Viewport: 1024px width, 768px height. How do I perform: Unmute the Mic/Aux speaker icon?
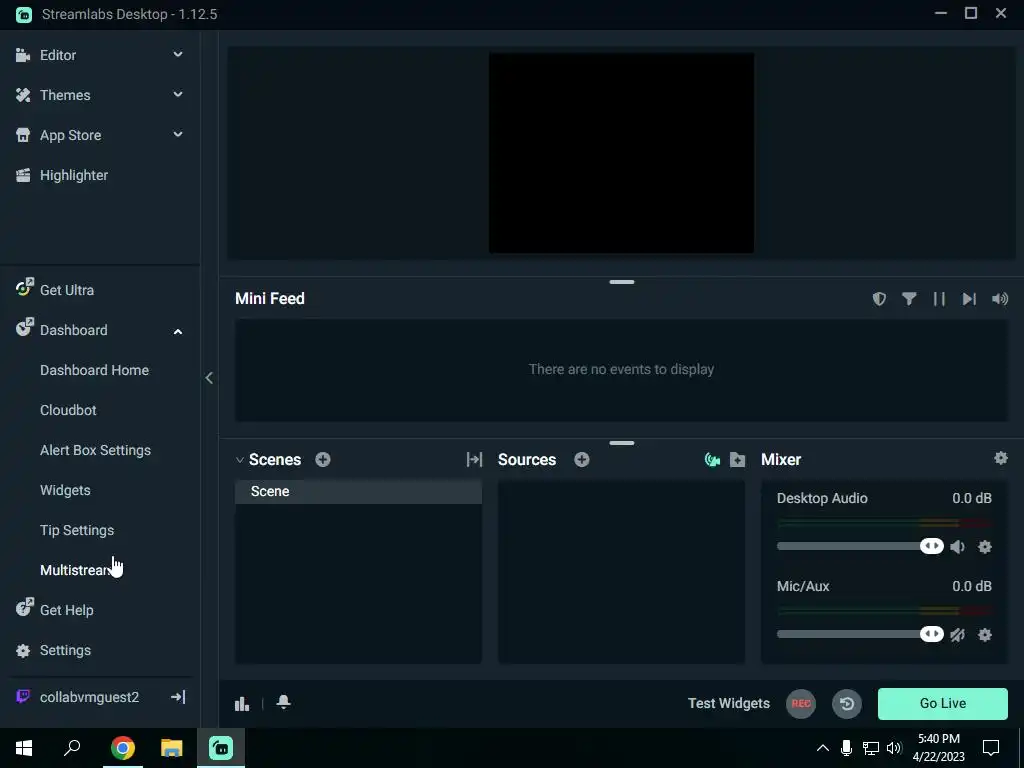[957, 635]
